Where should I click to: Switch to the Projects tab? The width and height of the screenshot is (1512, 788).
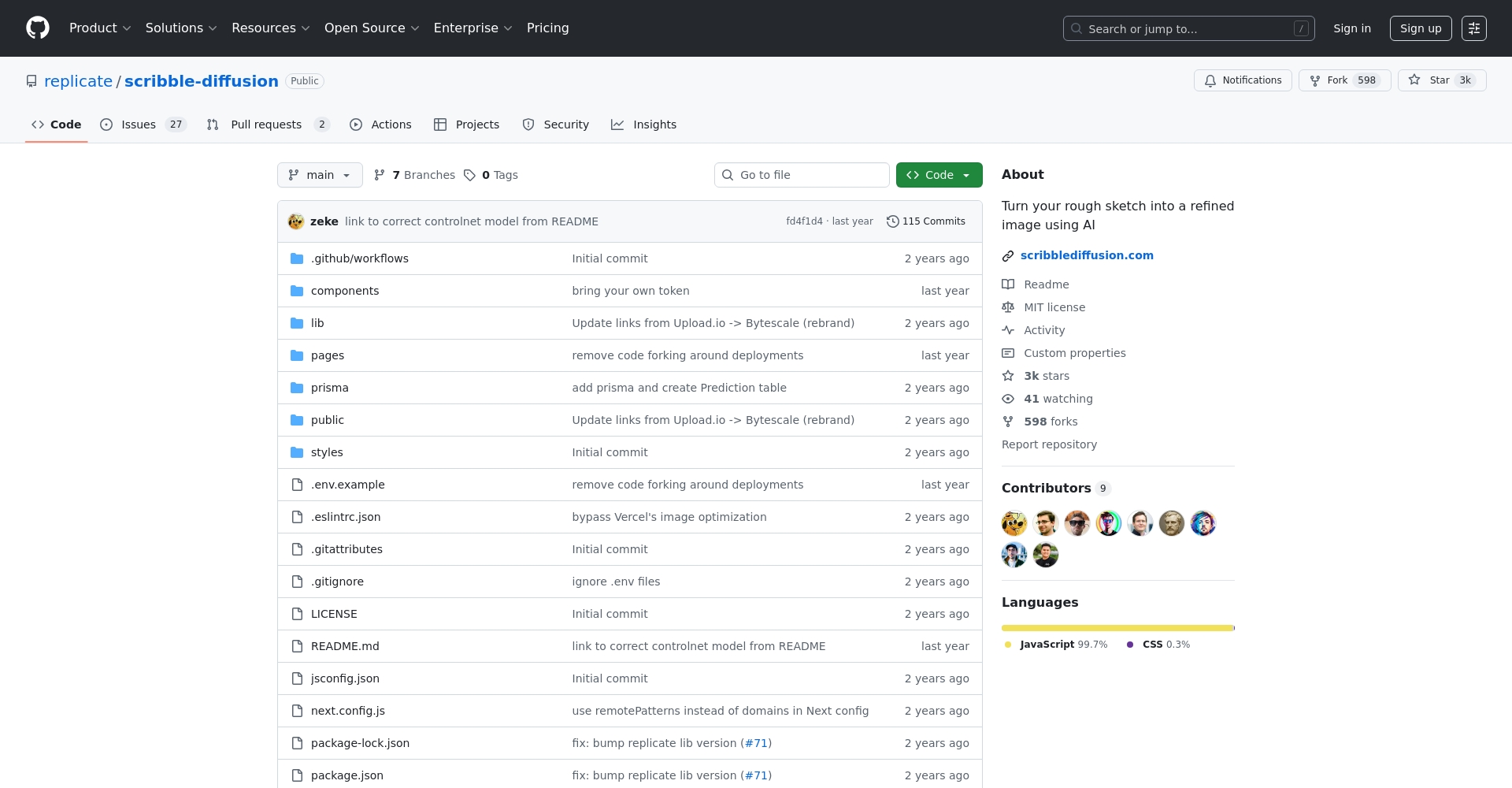click(466, 125)
